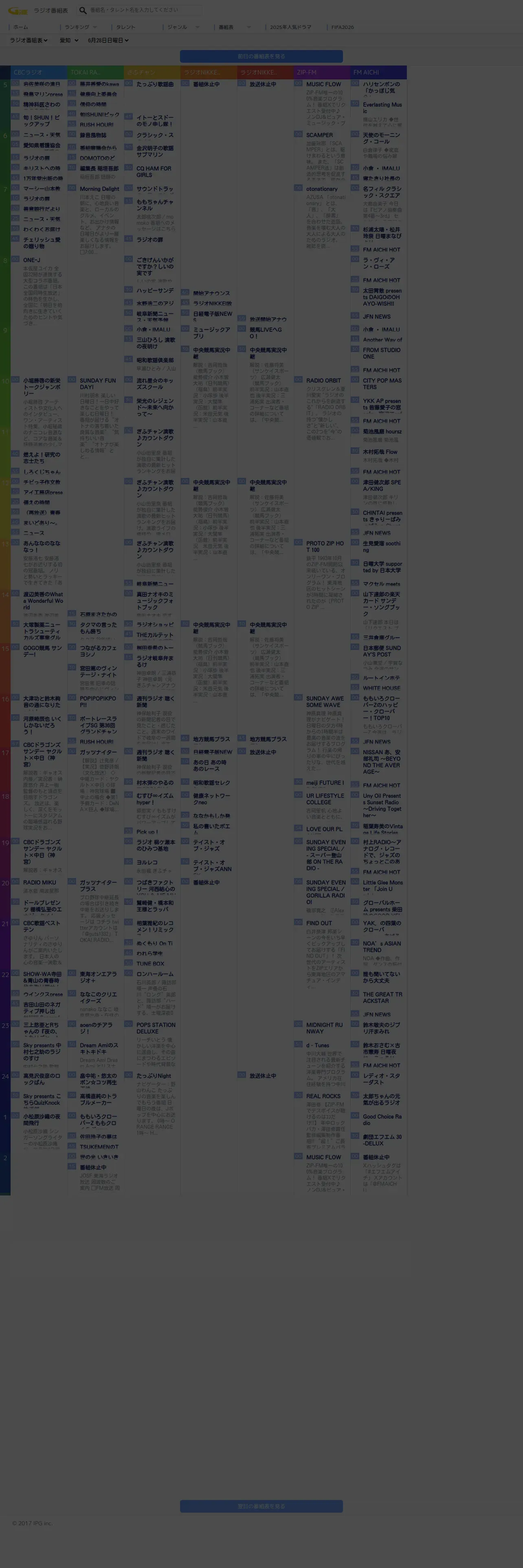Open the NISSAN あ、安部礼司 program

[382, 762]
